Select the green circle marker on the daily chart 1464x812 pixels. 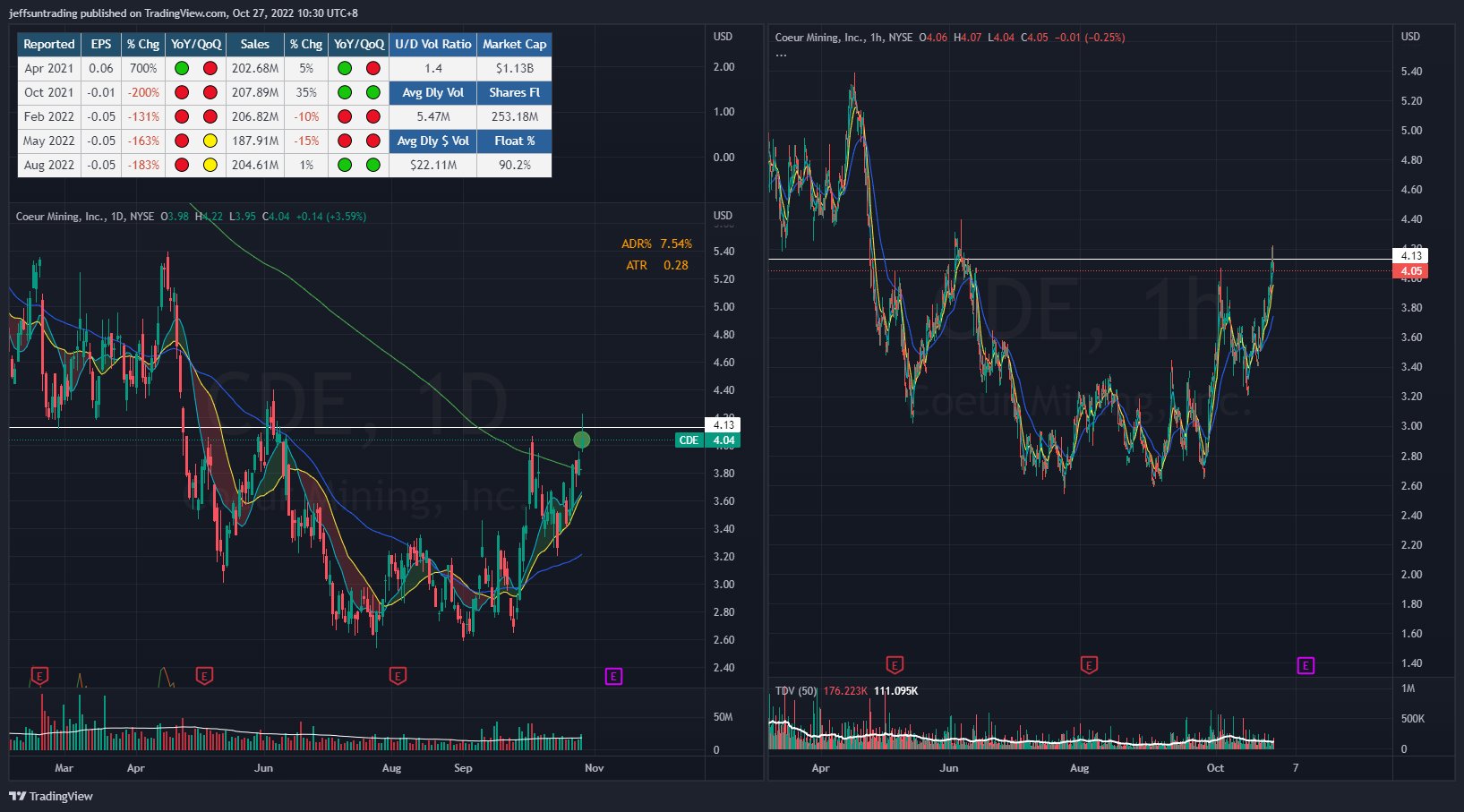coord(581,440)
